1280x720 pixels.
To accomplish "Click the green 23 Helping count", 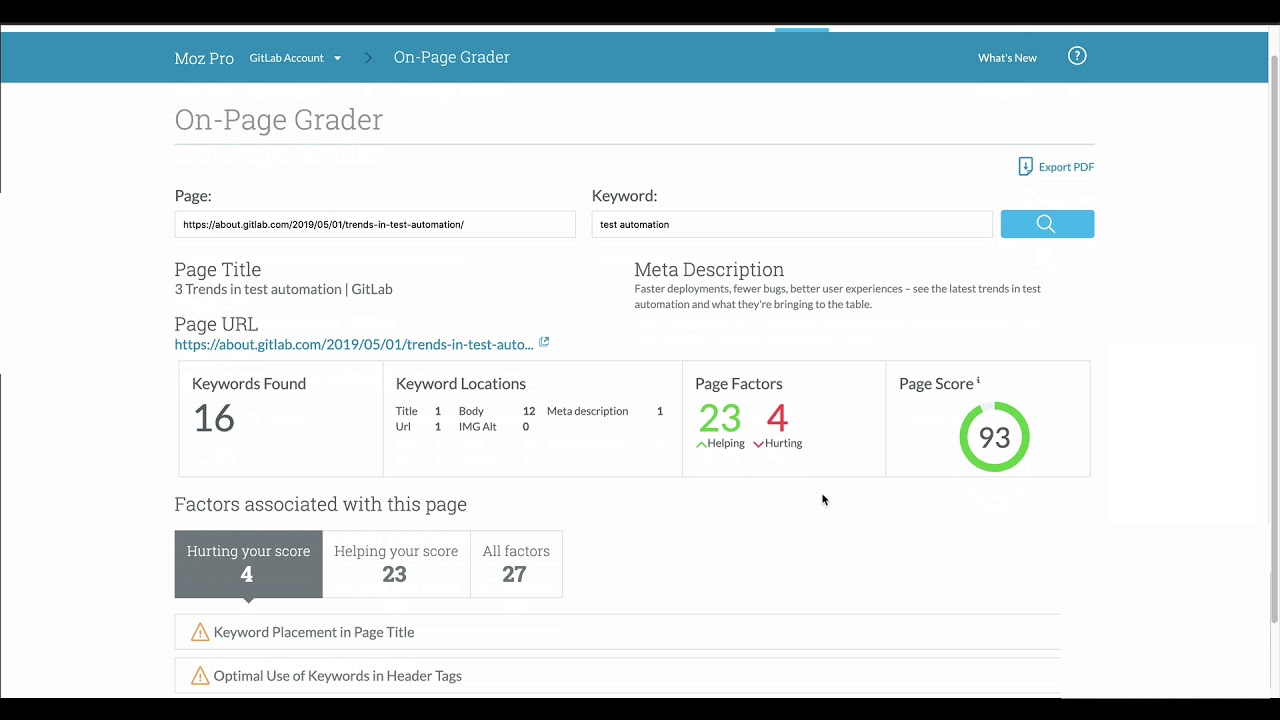I will (x=720, y=418).
